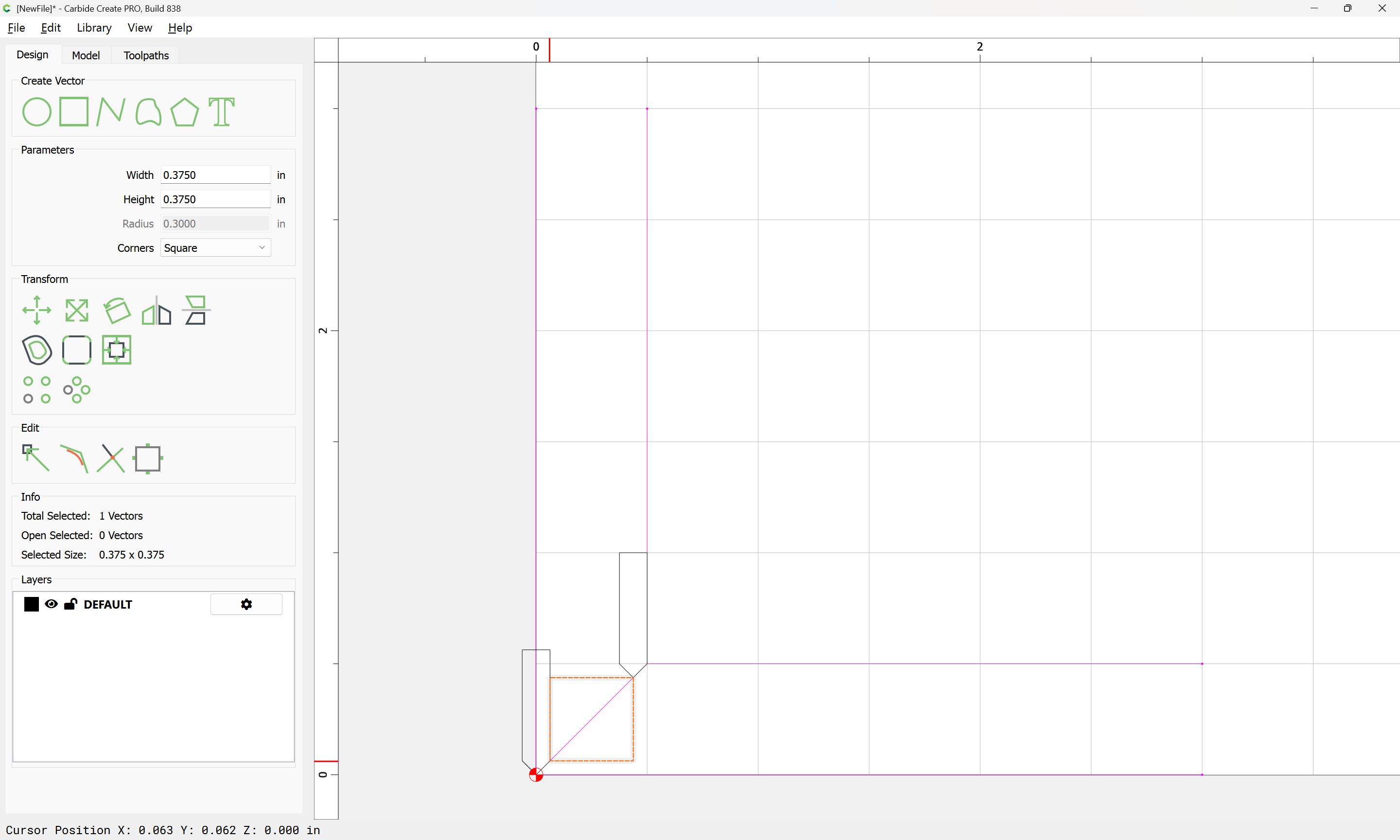Viewport: 1400px width, 840px height.
Task: Switch to the Toolpaths tab
Action: pos(146,55)
